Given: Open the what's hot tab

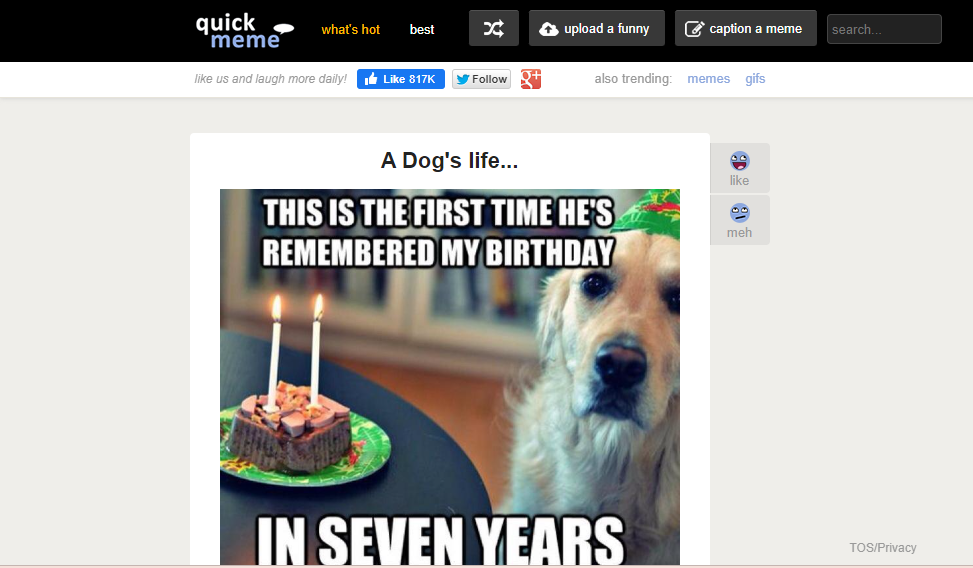Looking at the screenshot, I should pyautogui.click(x=351, y=29).
